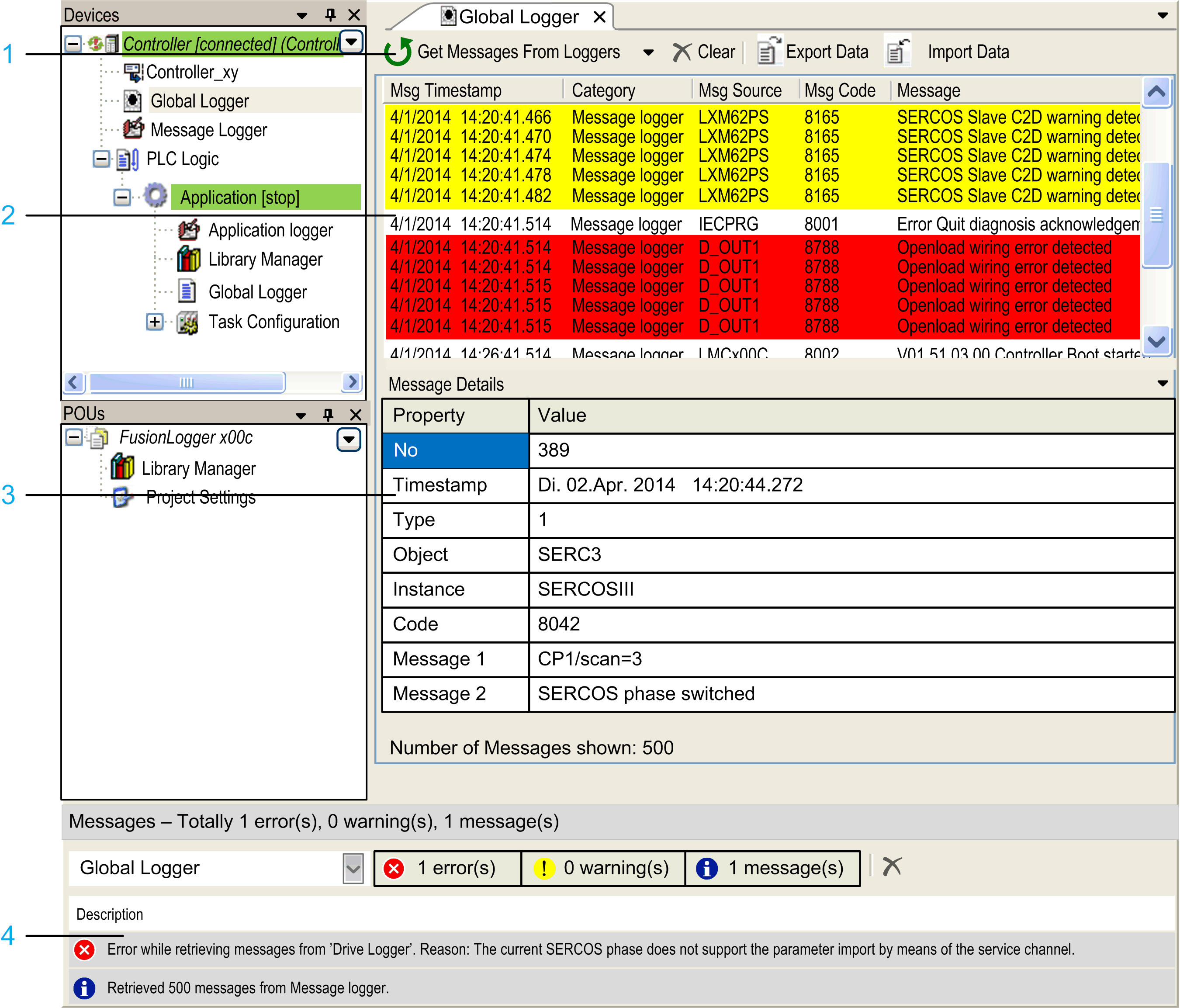
Task: Open the Devices panel options menu
Action: tap(301, 15)
